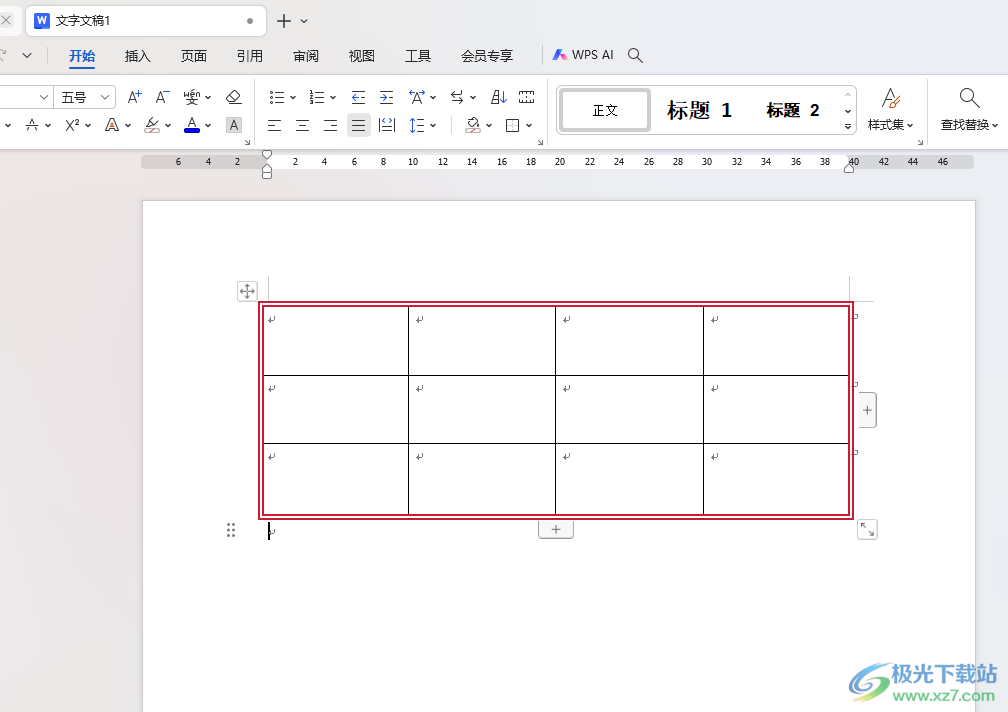The image size is (1008, 712).
Task: Expand highlight color arrow
Action: [x=168, y=125]
